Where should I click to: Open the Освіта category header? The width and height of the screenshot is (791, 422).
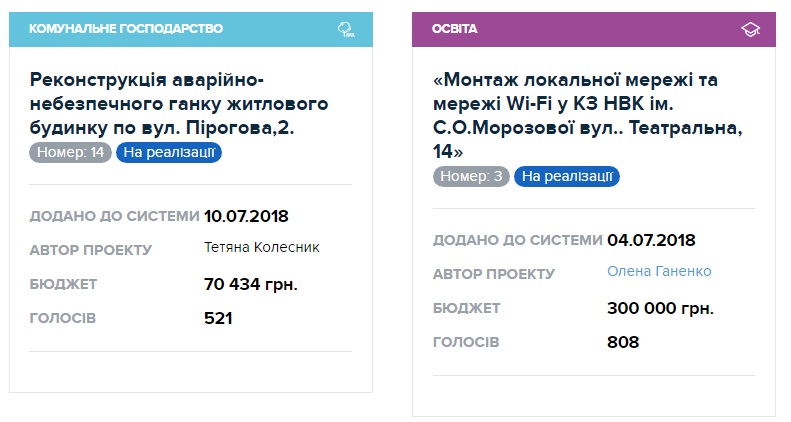[x=594, y=30]
